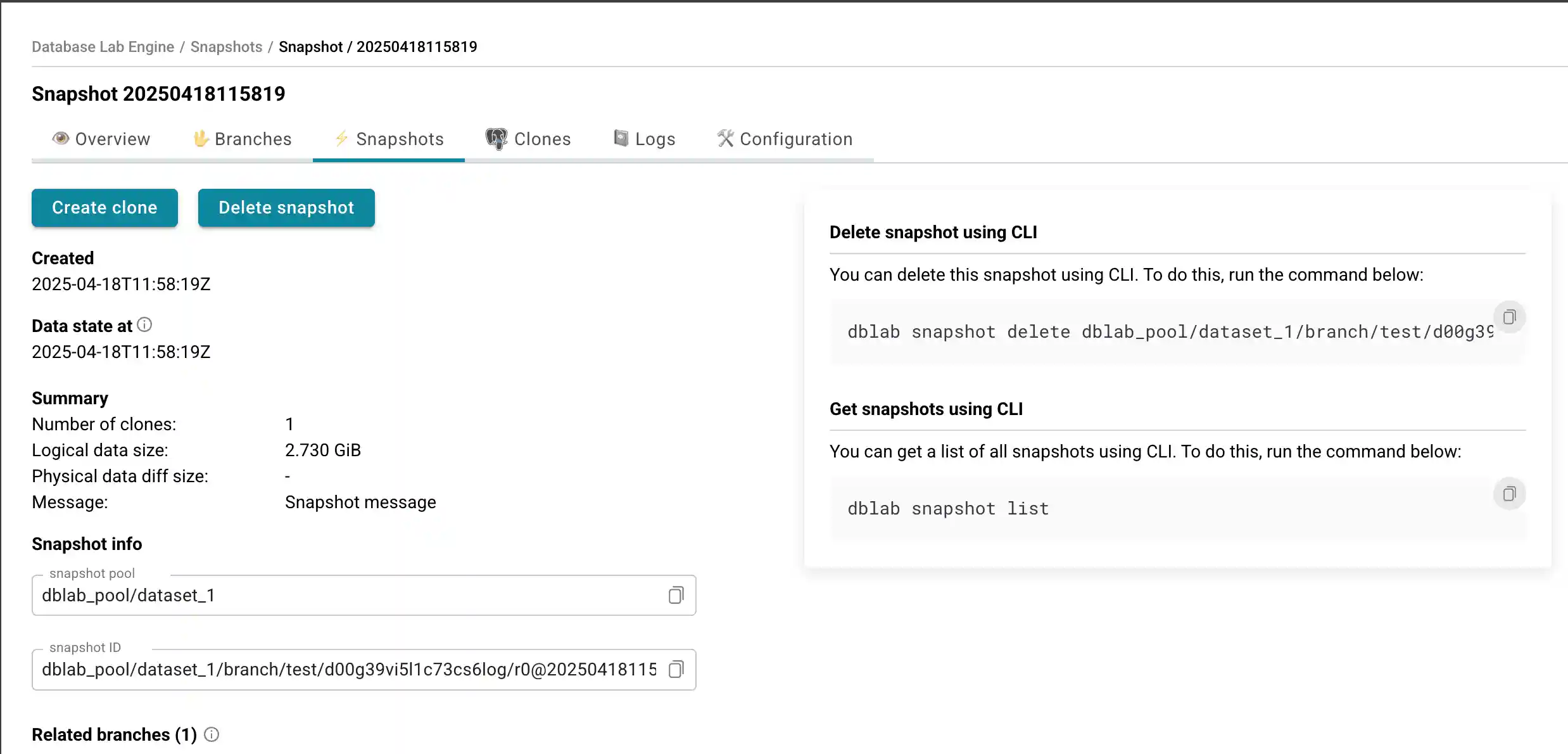Select the snapshot ID text field
Viewport: 1568px width, 754px height.
(x=348, y=670)
